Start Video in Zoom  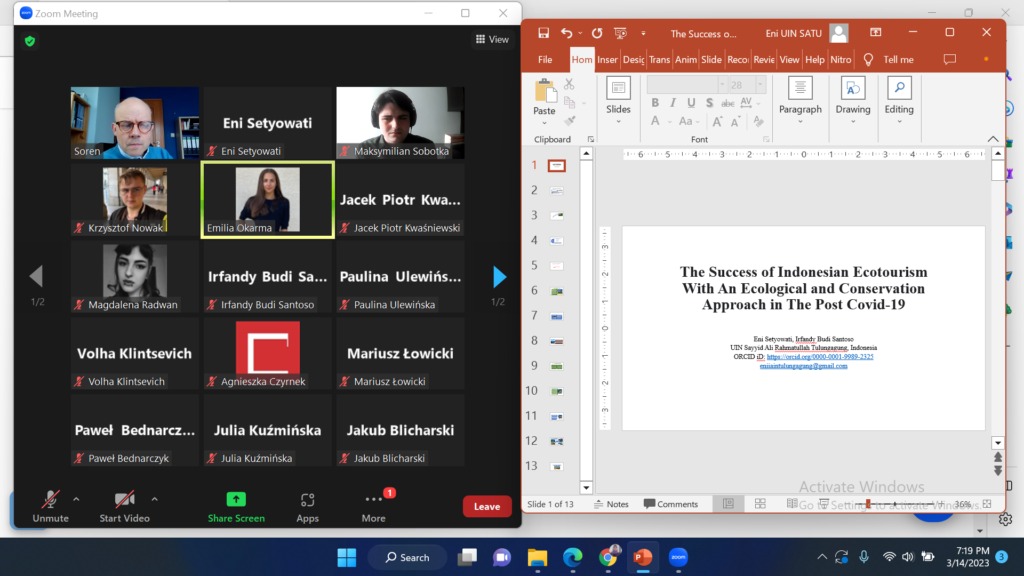click(x=124, y=506)
